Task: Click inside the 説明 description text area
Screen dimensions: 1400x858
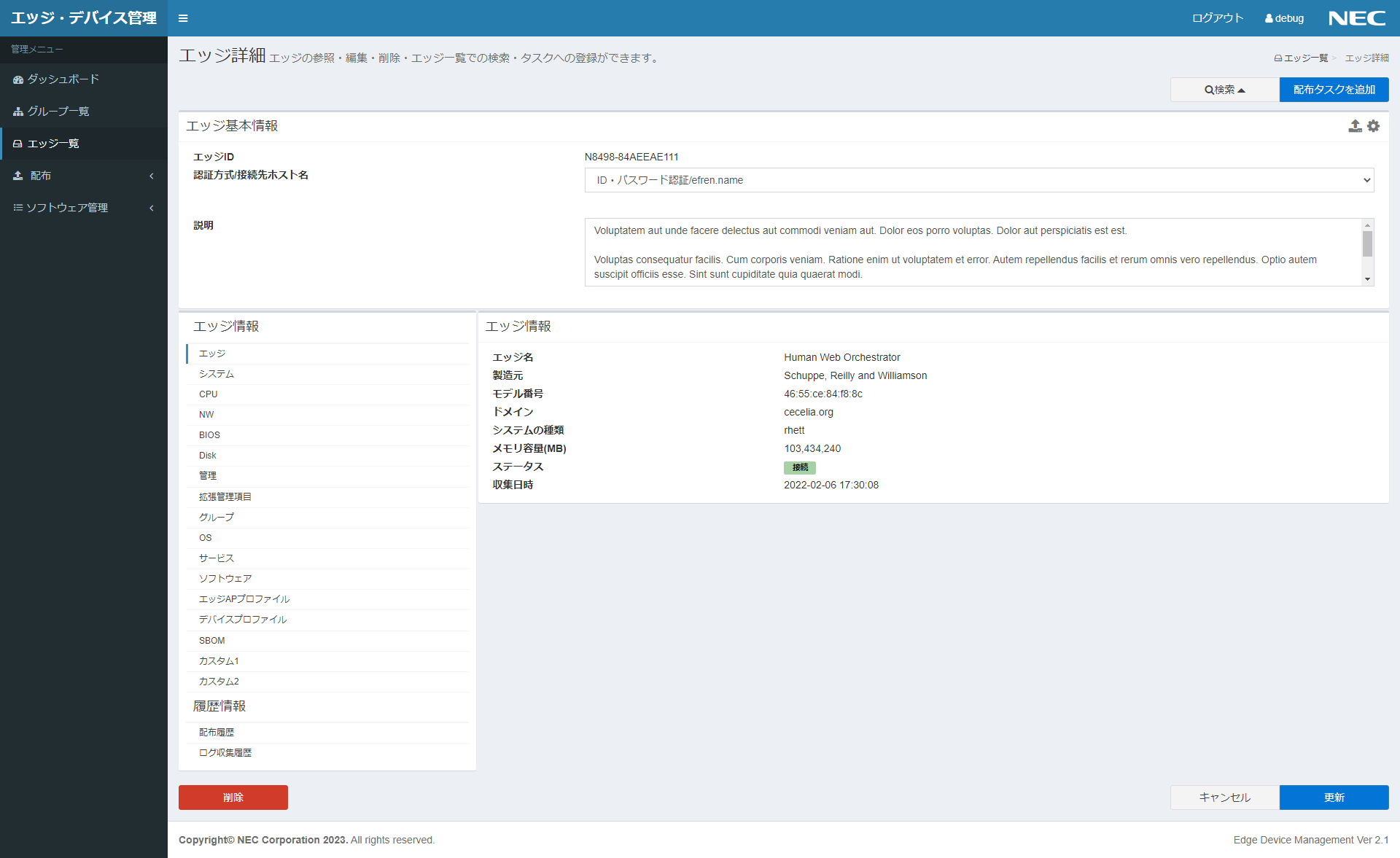Action: pos(970,252)
